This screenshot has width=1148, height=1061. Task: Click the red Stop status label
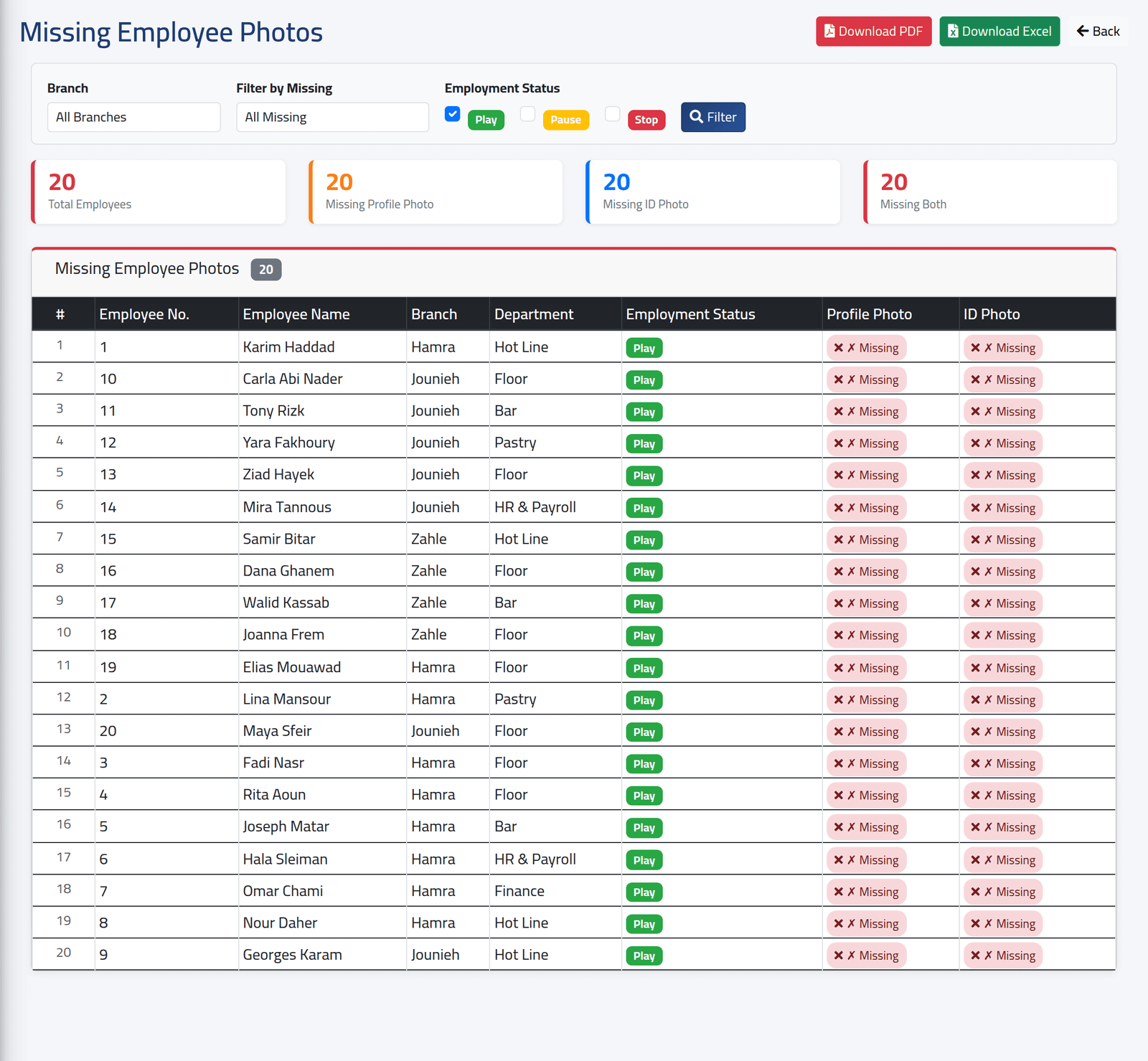646,120
